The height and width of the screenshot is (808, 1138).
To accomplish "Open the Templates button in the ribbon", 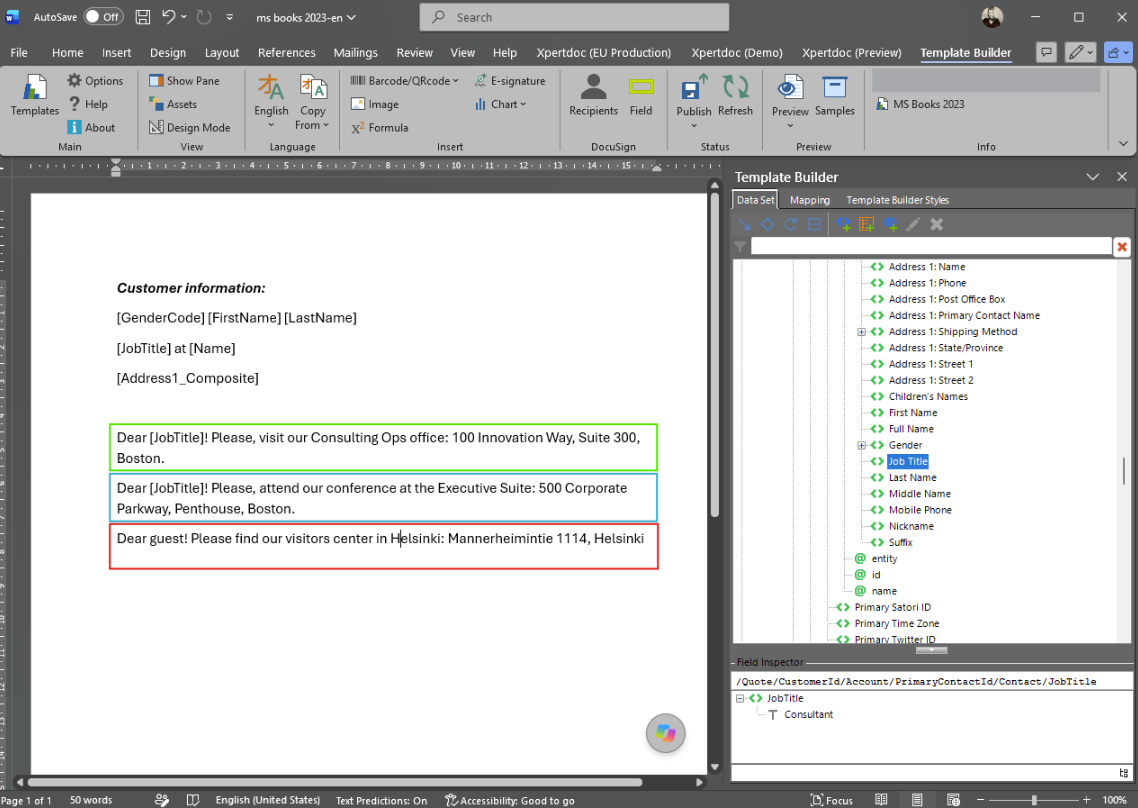I will [x=34, y=95].
